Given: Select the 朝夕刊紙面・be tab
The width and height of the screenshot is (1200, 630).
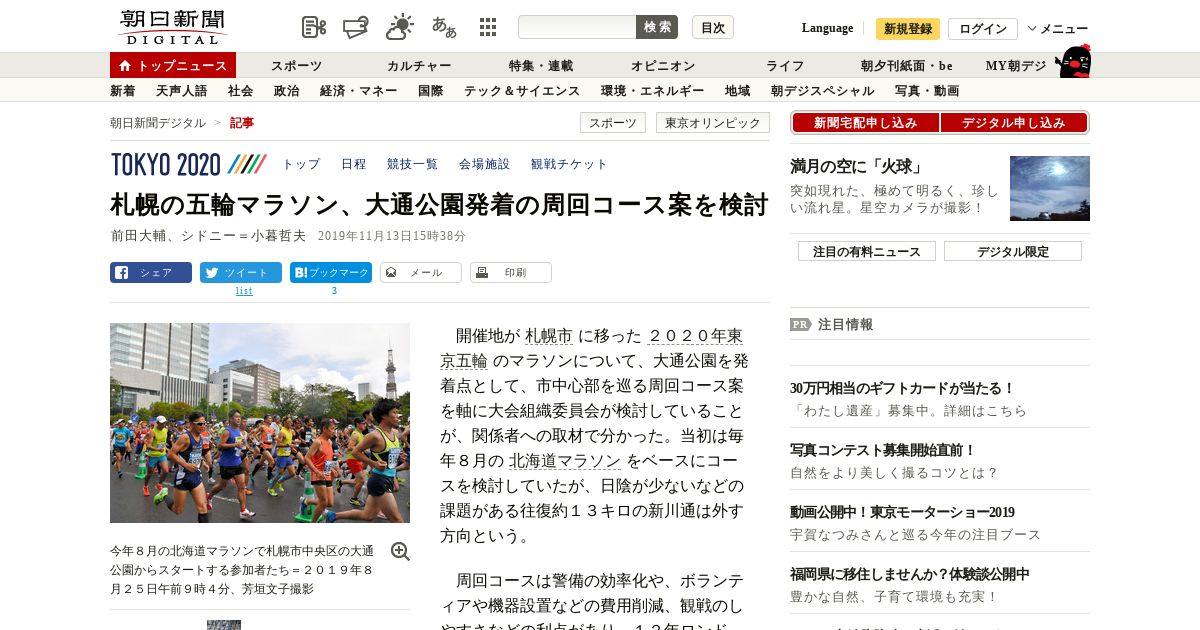Looking at the screenshot, I should click(x=907, y=66).
